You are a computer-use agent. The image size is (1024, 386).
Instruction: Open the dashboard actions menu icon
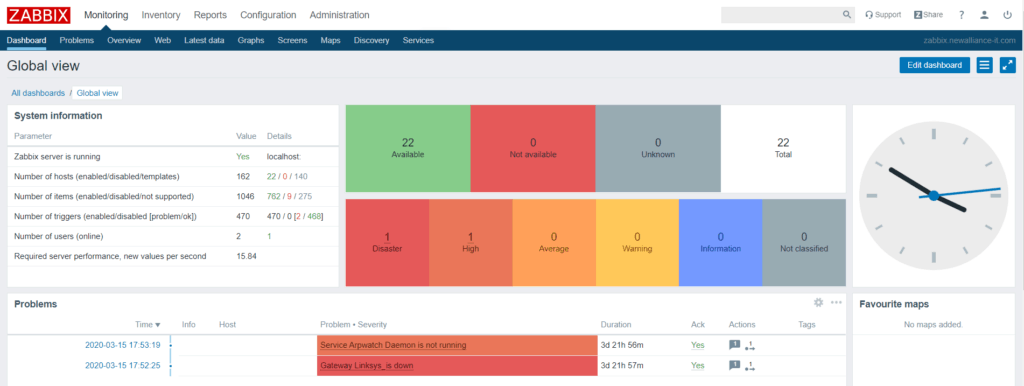pos(985,65)
